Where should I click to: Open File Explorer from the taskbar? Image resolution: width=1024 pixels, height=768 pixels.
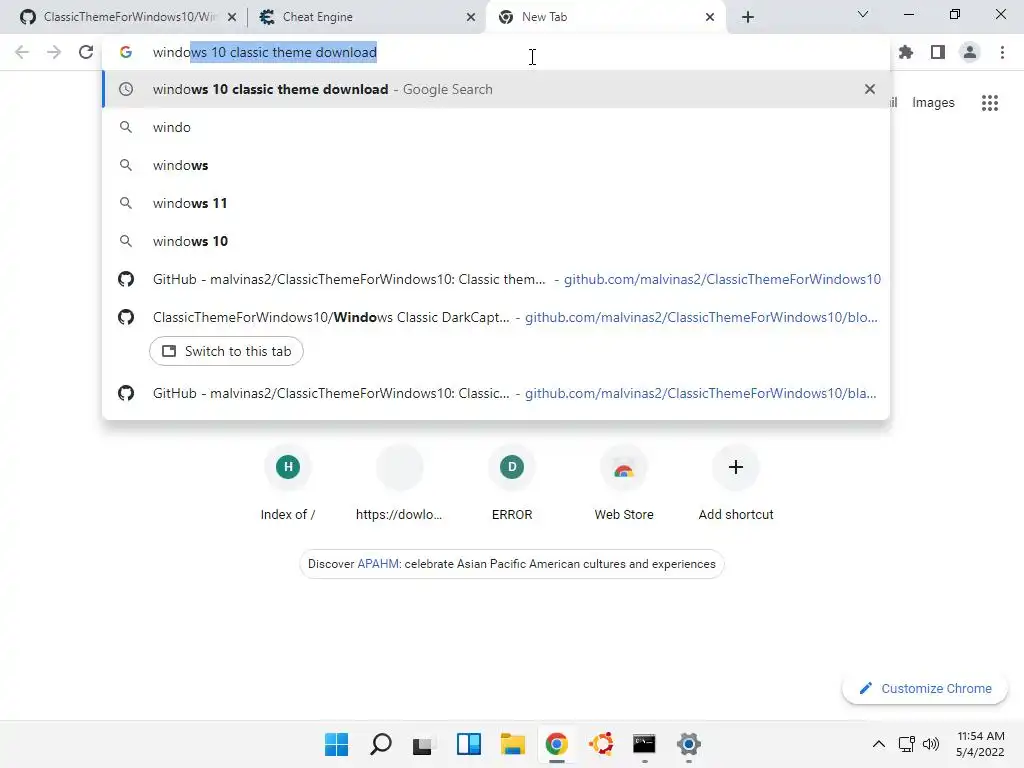pos(513,744)
